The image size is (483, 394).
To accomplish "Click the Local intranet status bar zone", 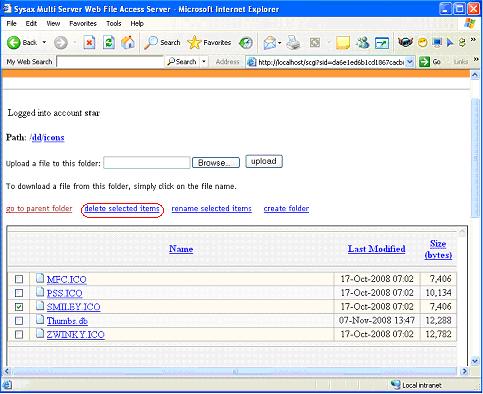I will coord(417,385).
